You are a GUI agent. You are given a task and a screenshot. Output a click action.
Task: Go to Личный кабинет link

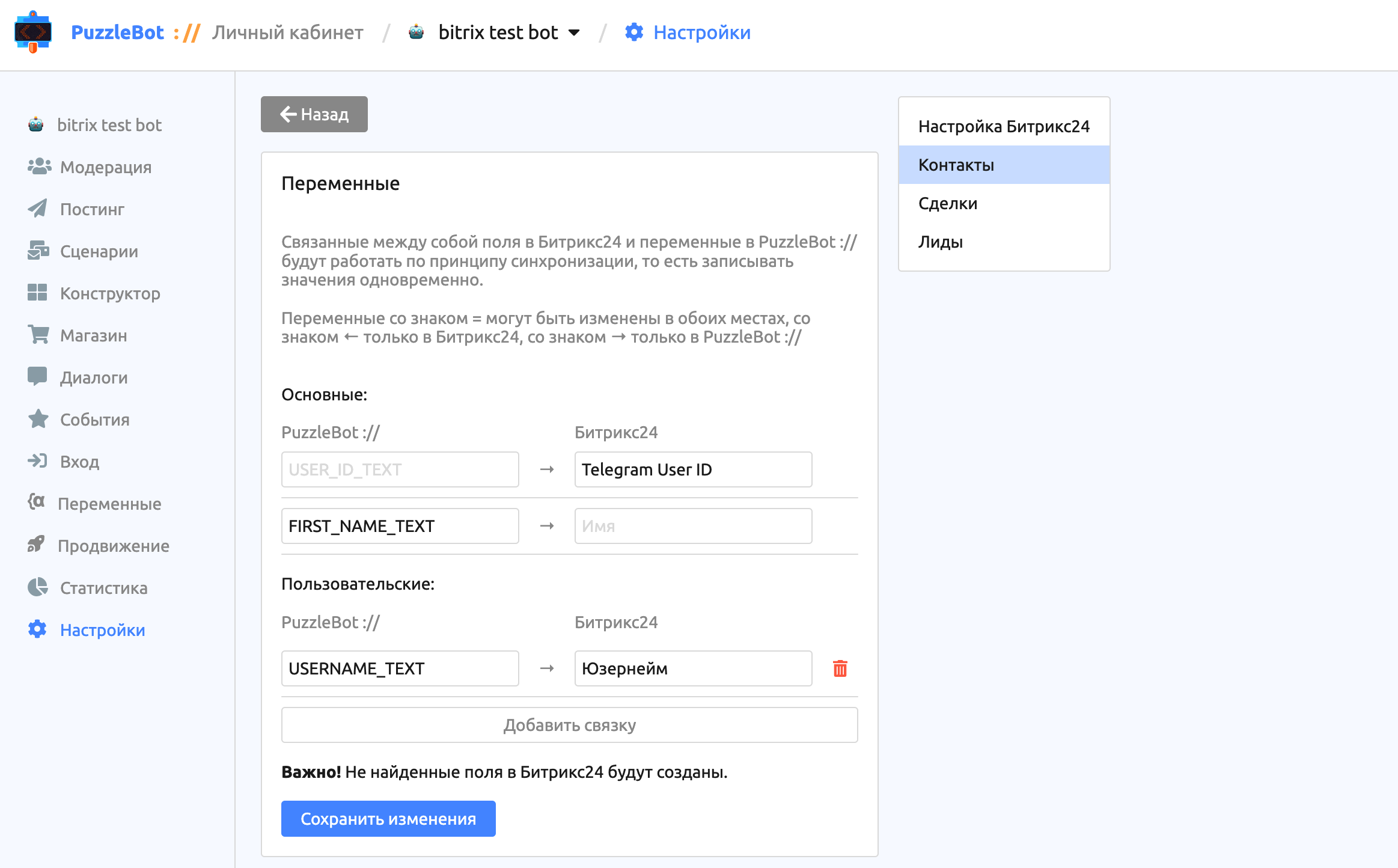[x=287, y=32]
